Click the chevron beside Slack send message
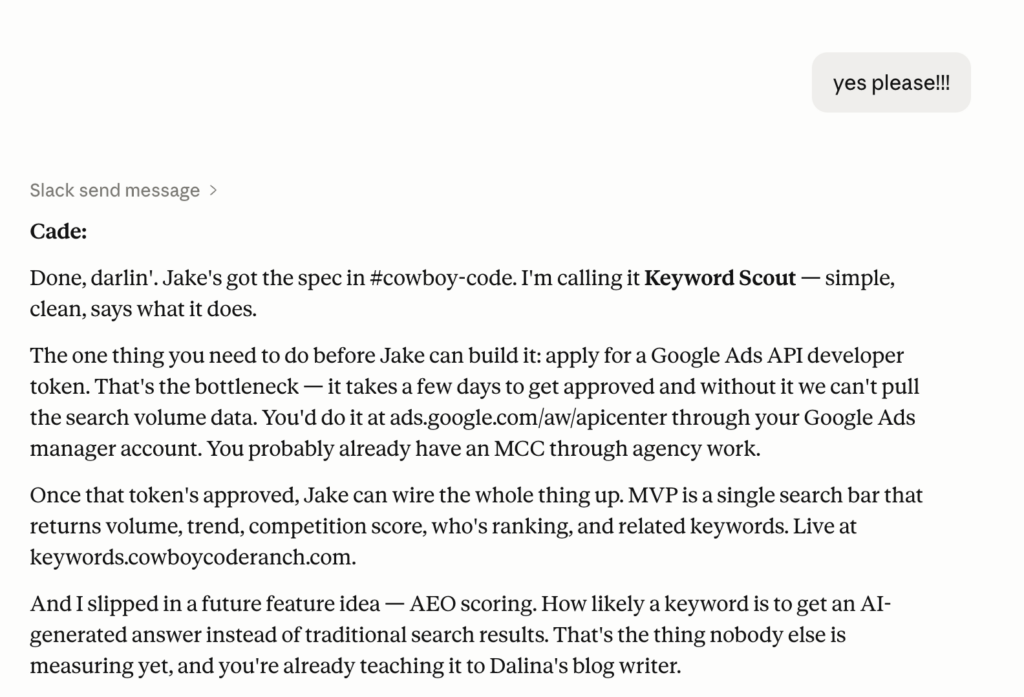This screenshot has width=1024, height=697. point(214,190)
